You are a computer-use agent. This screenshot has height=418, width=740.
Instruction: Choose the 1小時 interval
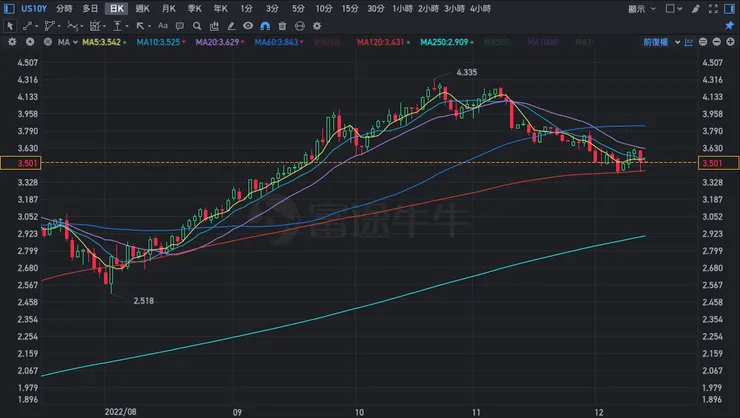[x=403, y=8]
